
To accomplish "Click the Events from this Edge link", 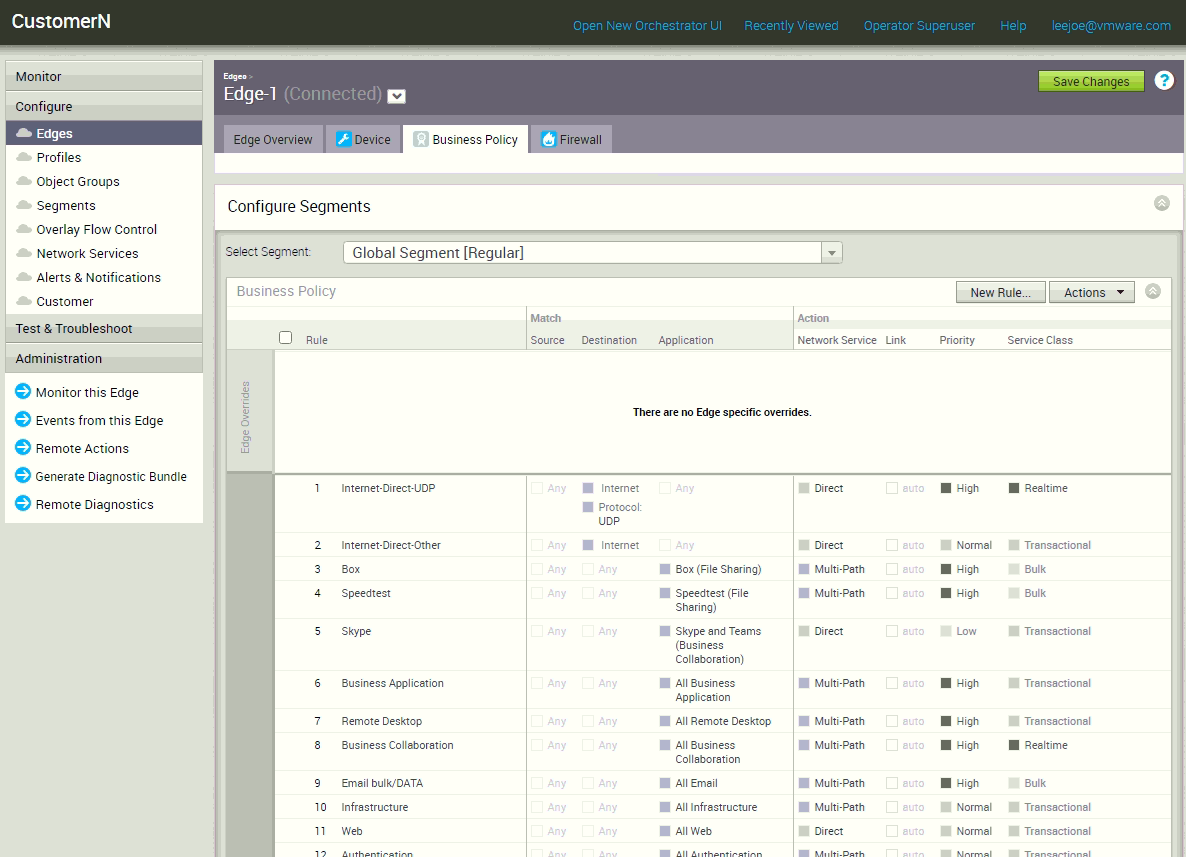I will pos(99,421).
